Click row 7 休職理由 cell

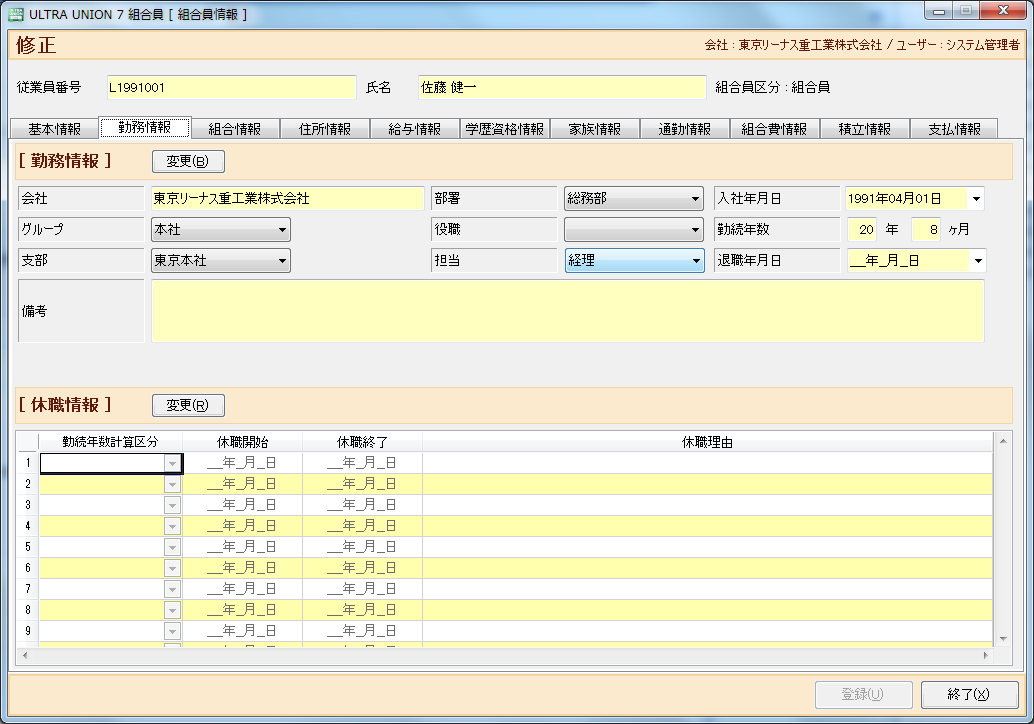point(708,589)
